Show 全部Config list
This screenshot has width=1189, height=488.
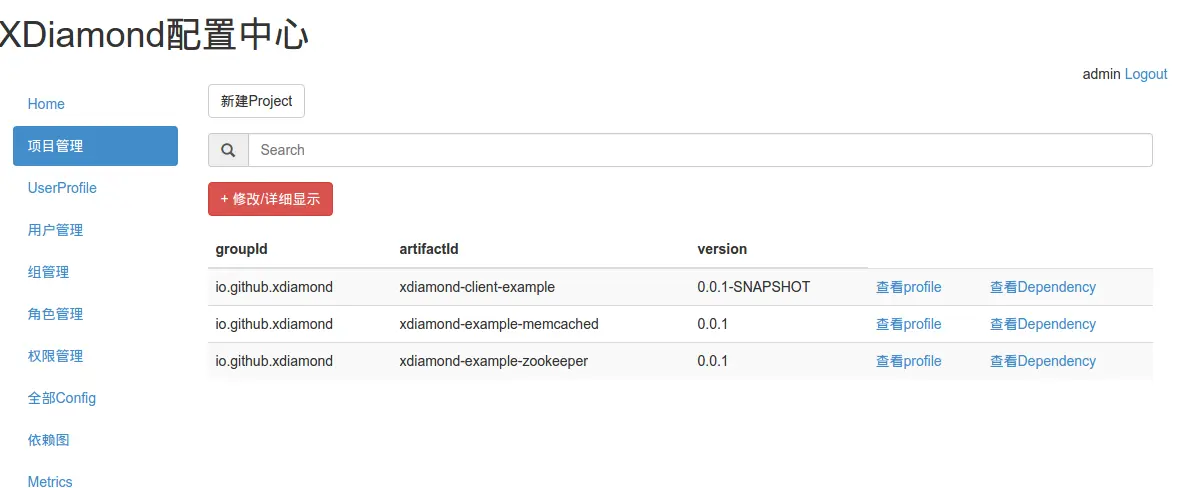(x=62, y=398)
